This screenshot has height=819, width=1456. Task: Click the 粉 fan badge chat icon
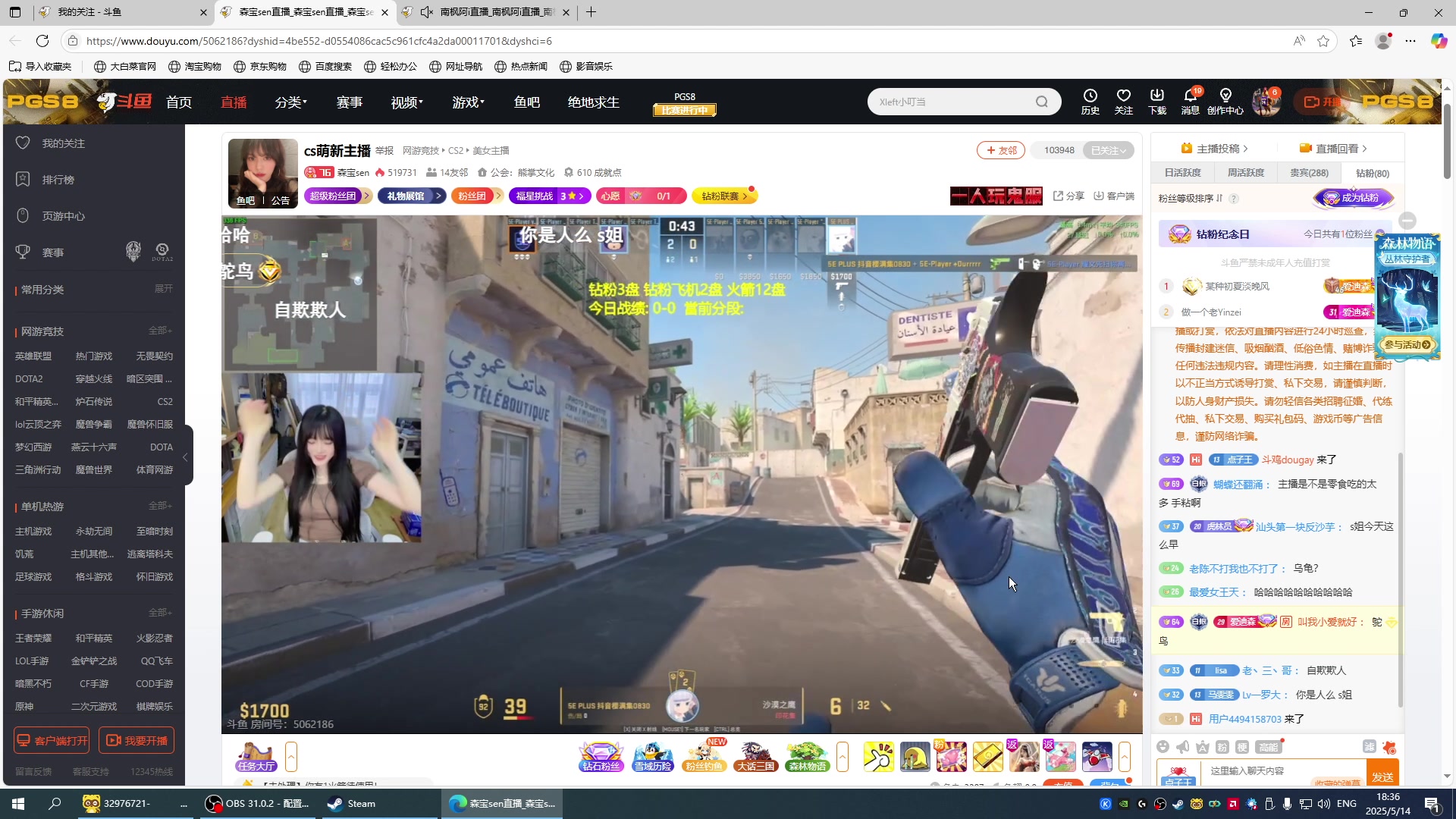click(1222, 747)
